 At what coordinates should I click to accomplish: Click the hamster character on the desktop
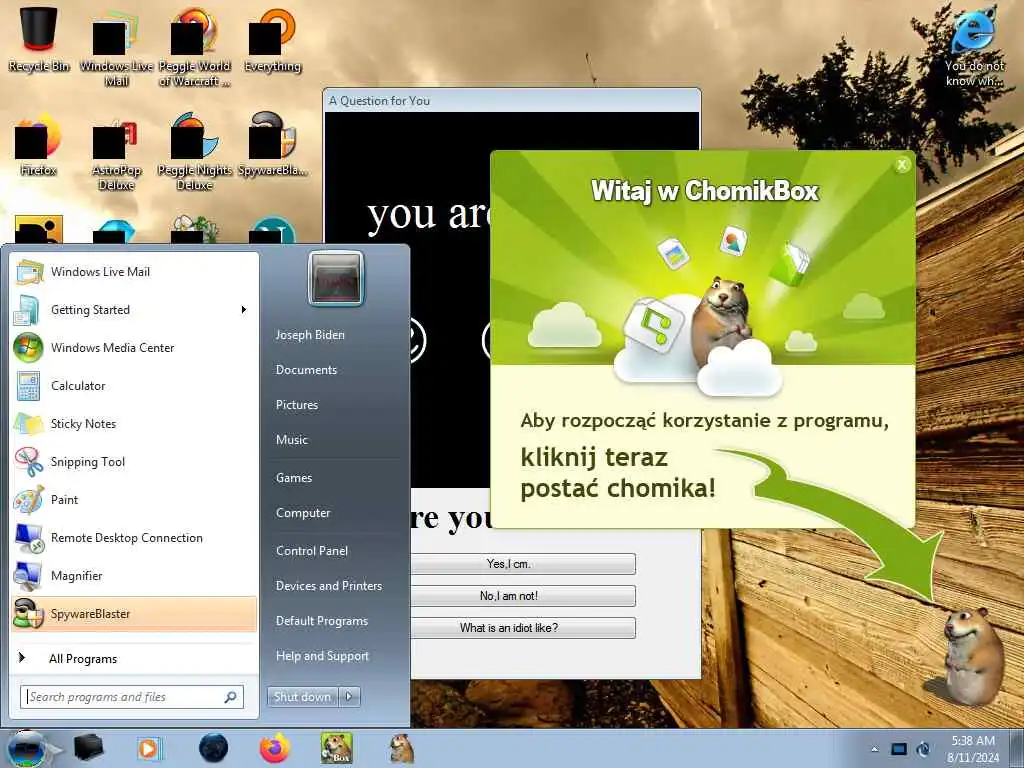972,655
